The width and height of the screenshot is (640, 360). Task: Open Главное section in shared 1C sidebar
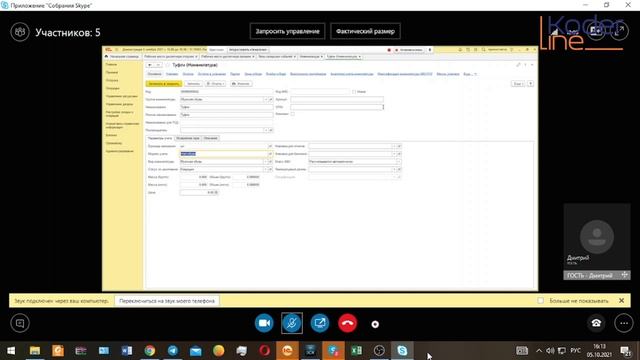111,64
